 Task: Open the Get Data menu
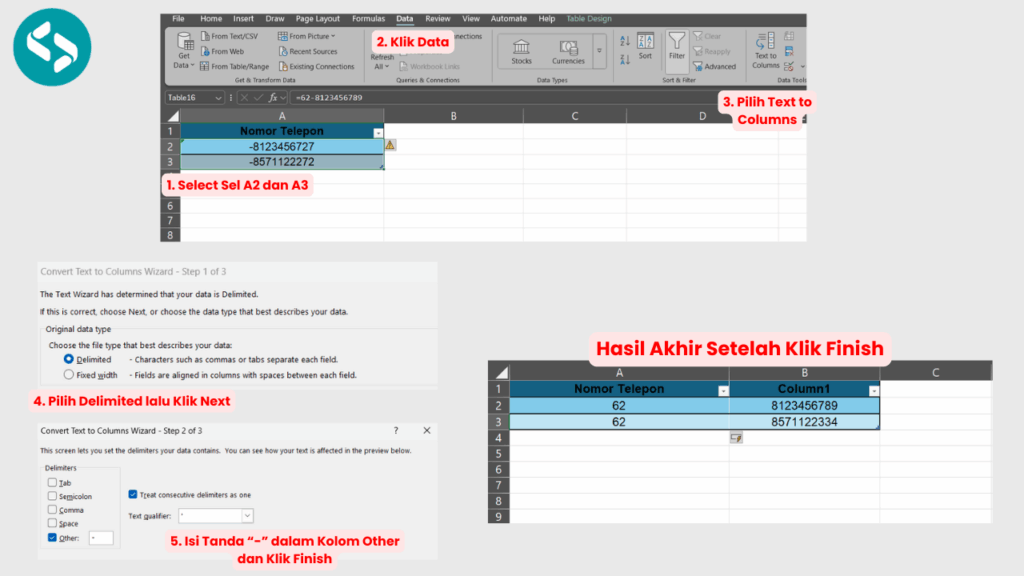(x=184, y=51)
